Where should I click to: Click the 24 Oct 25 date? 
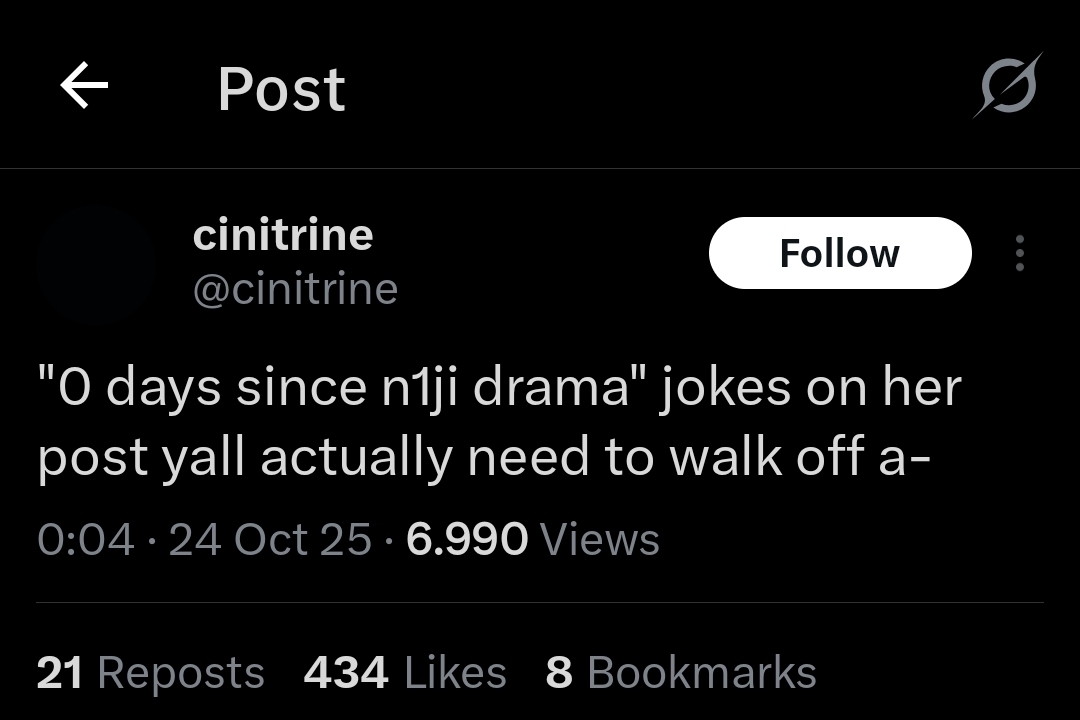point(270,540)
